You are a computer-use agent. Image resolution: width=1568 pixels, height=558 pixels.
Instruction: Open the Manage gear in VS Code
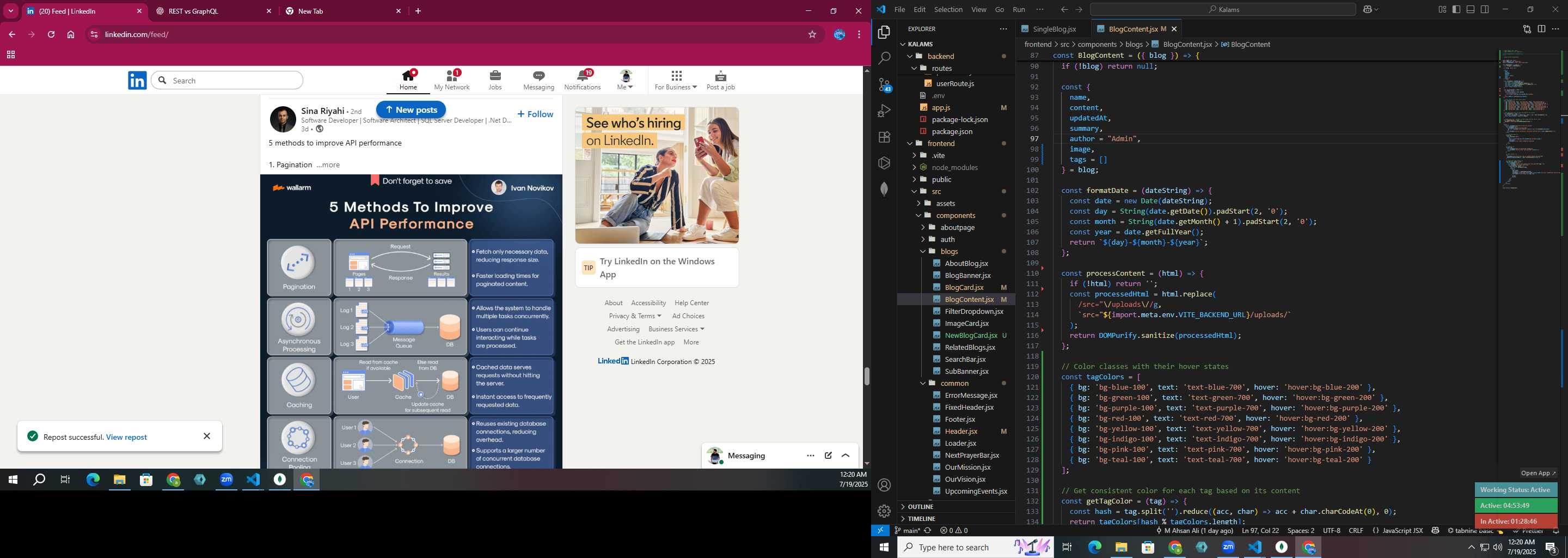tap(884, 511)
